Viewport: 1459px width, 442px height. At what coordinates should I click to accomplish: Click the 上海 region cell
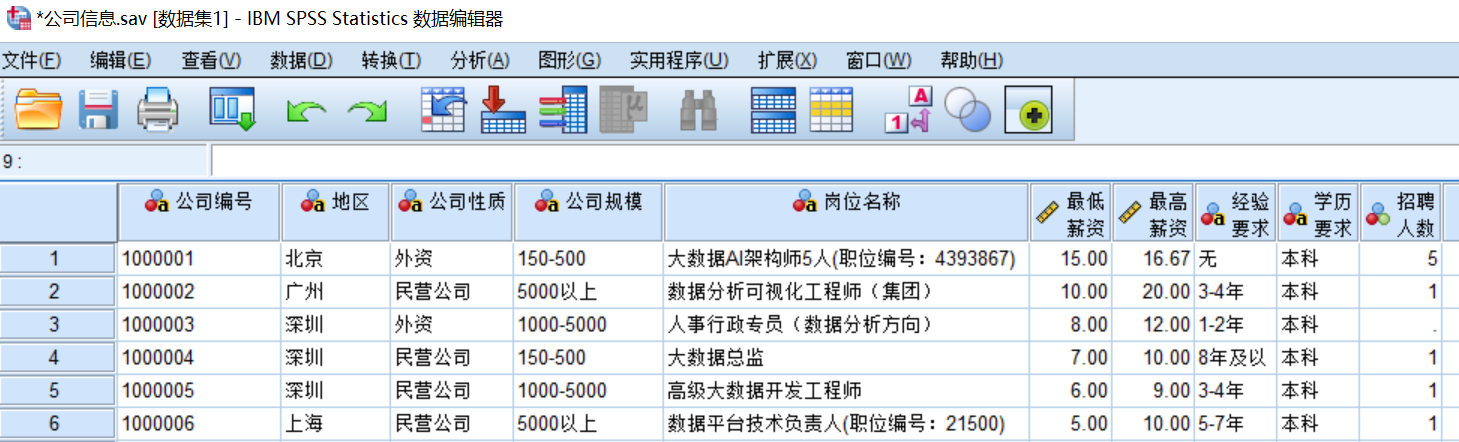(336, 424)
